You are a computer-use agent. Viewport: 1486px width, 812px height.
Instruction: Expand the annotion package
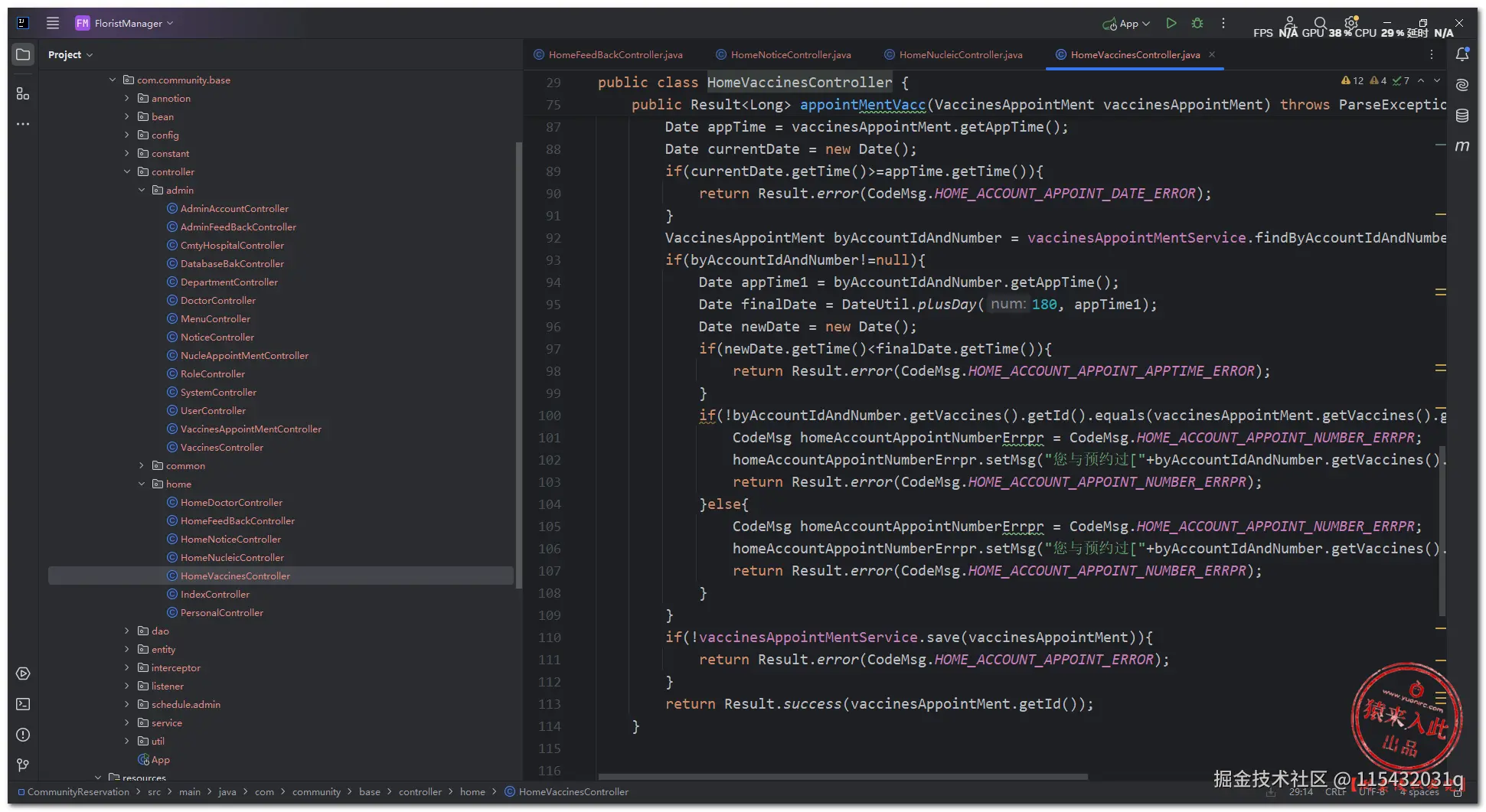tap(127, 98)
